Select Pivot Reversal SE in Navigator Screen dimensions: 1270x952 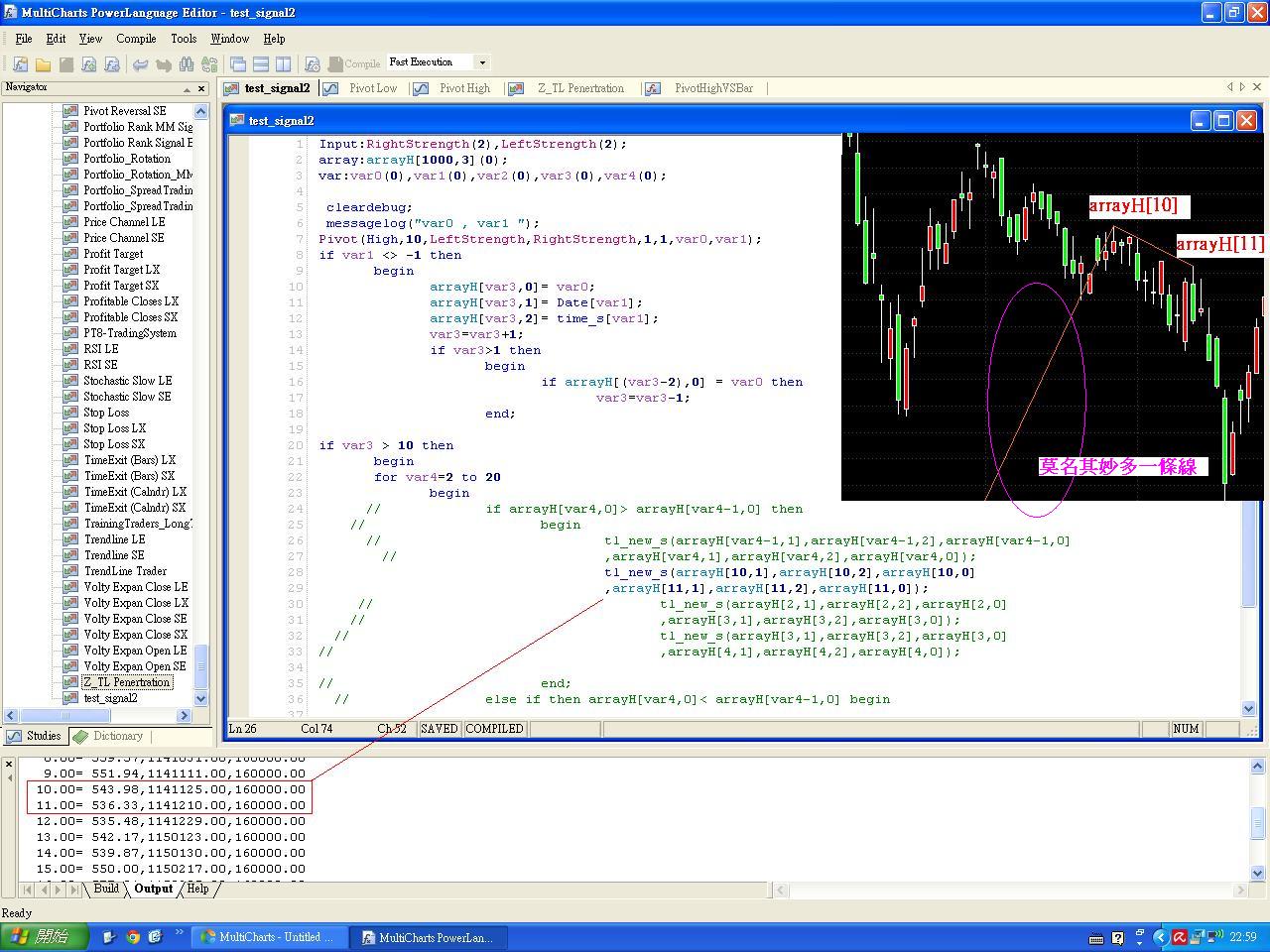pos(125,111)
